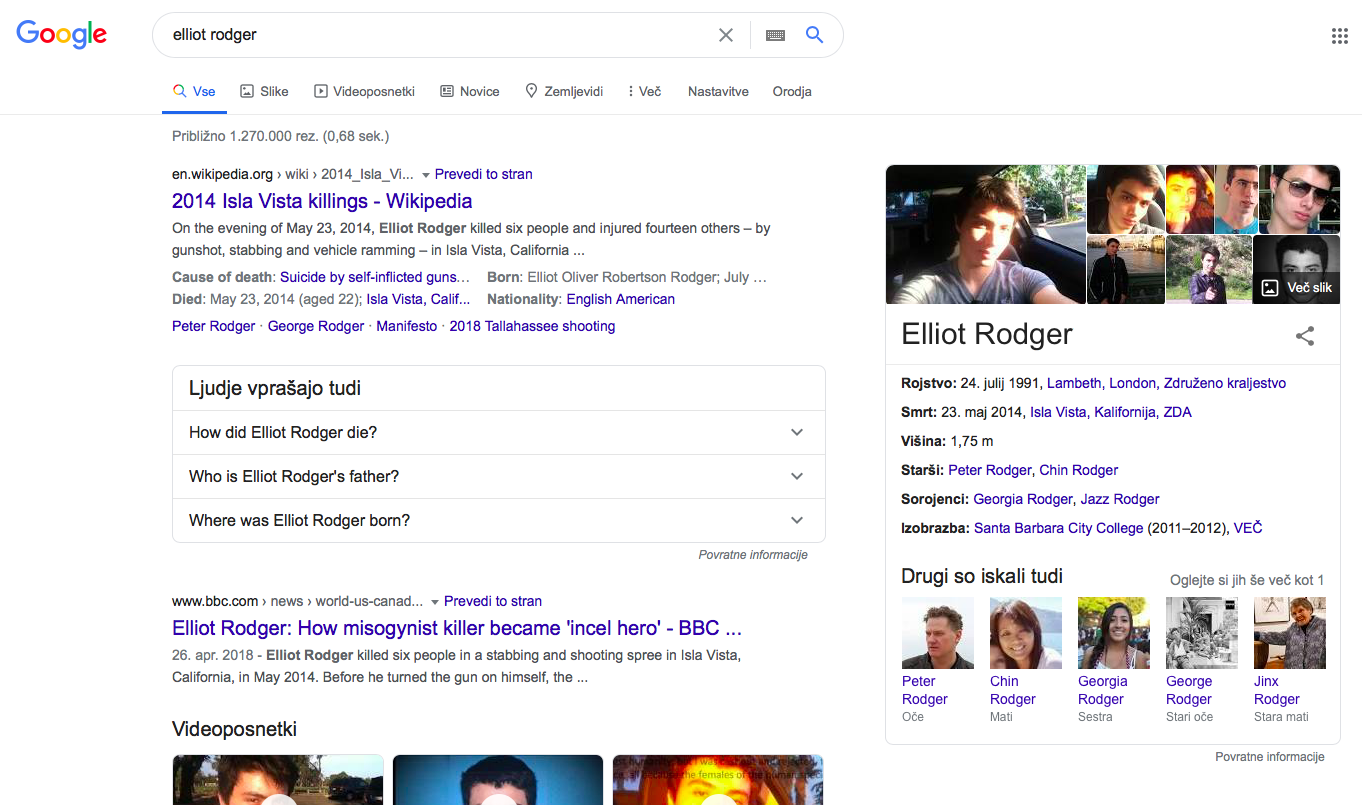
Task: Open the 2018 Tallahassee shooting sitelink
Action: pos(532,326)
